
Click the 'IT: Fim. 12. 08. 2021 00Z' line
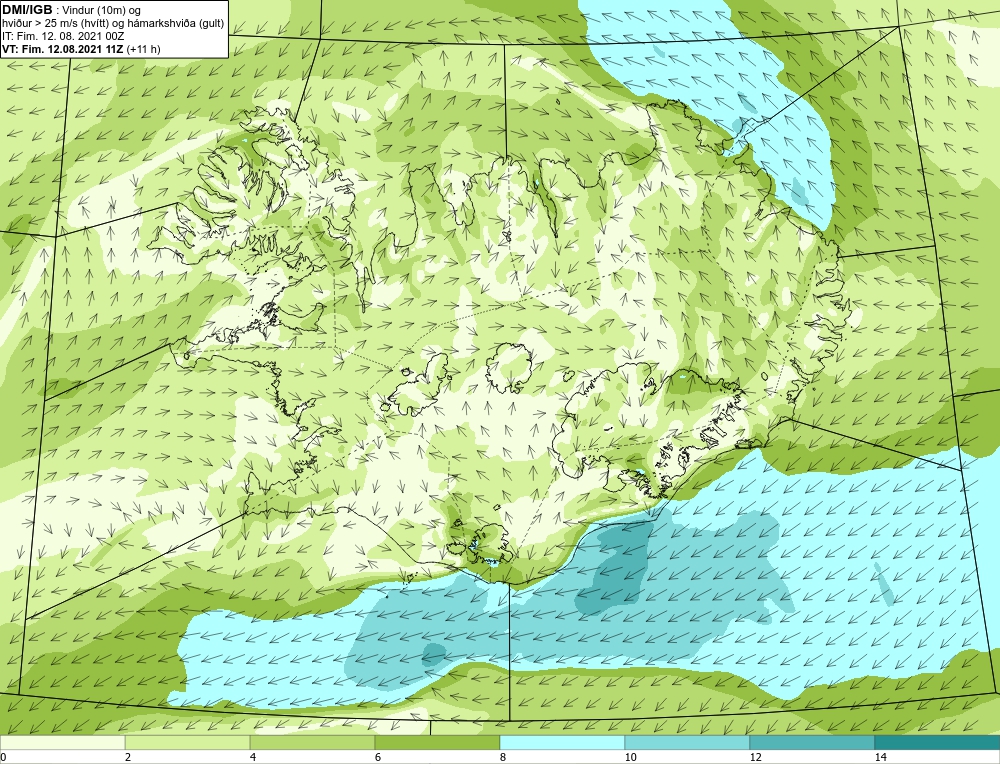[63, 36]
